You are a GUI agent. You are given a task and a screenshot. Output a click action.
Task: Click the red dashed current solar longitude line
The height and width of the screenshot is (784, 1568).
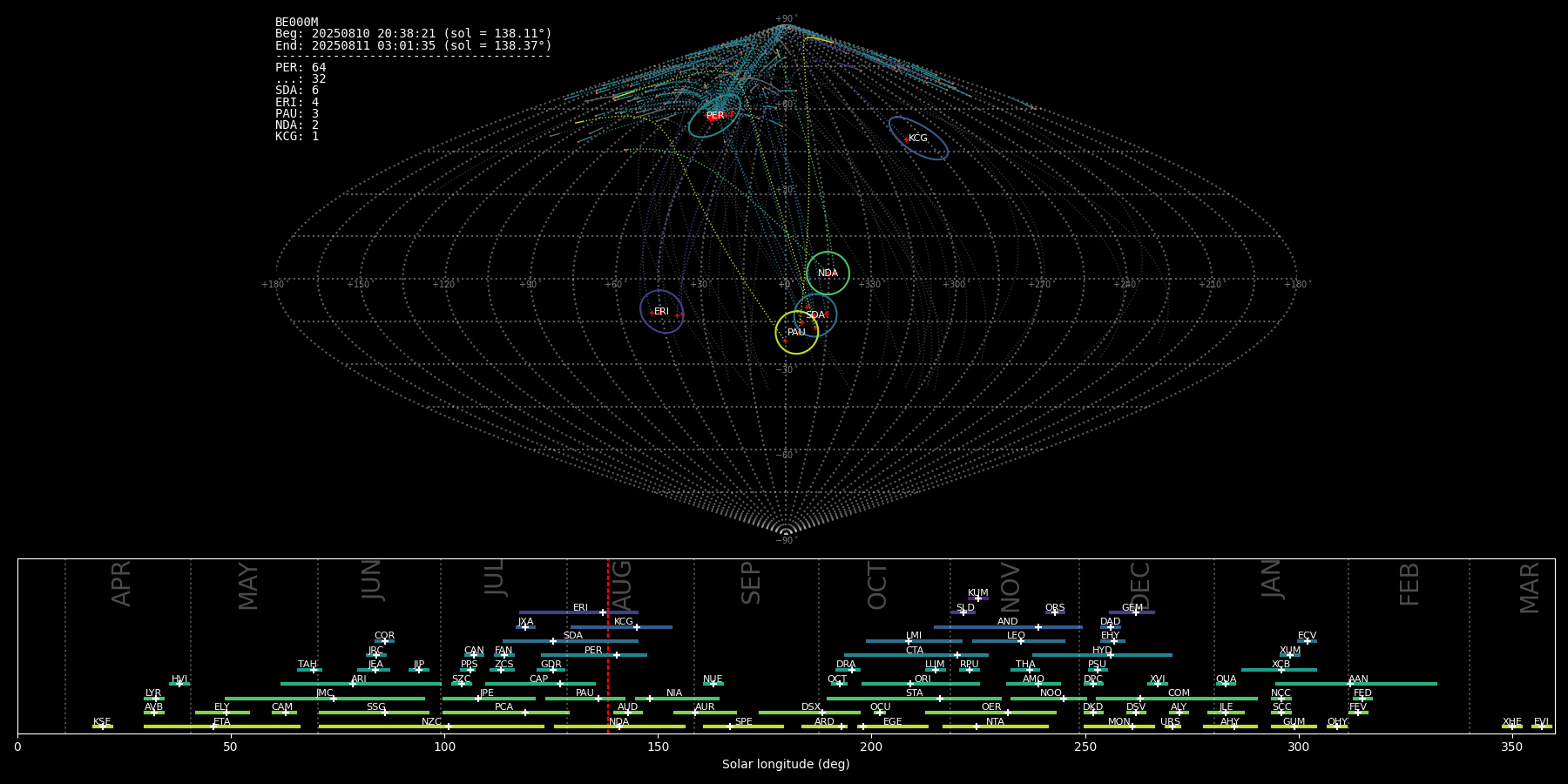[x=608, y=645]
